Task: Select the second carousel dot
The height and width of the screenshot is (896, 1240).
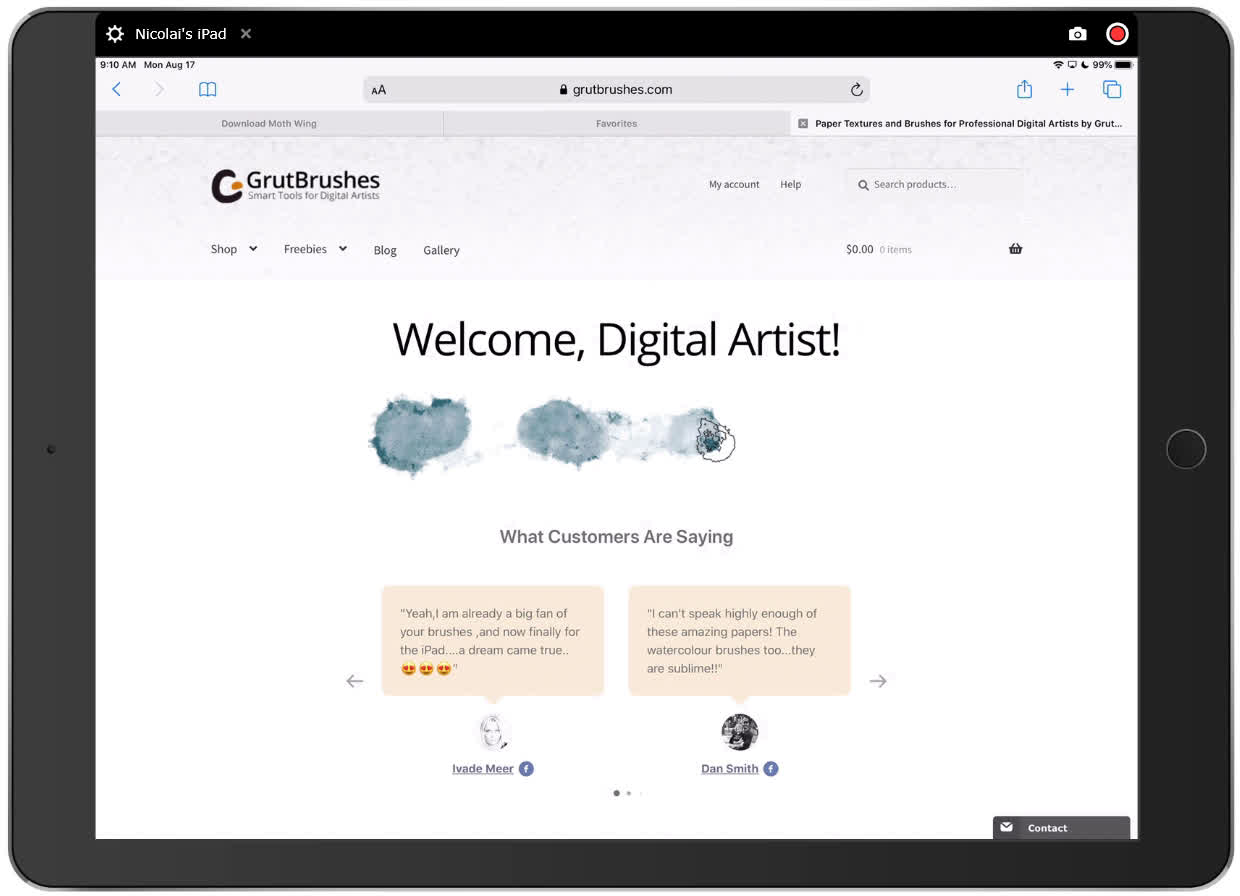Action: click(x=629, y=792)
